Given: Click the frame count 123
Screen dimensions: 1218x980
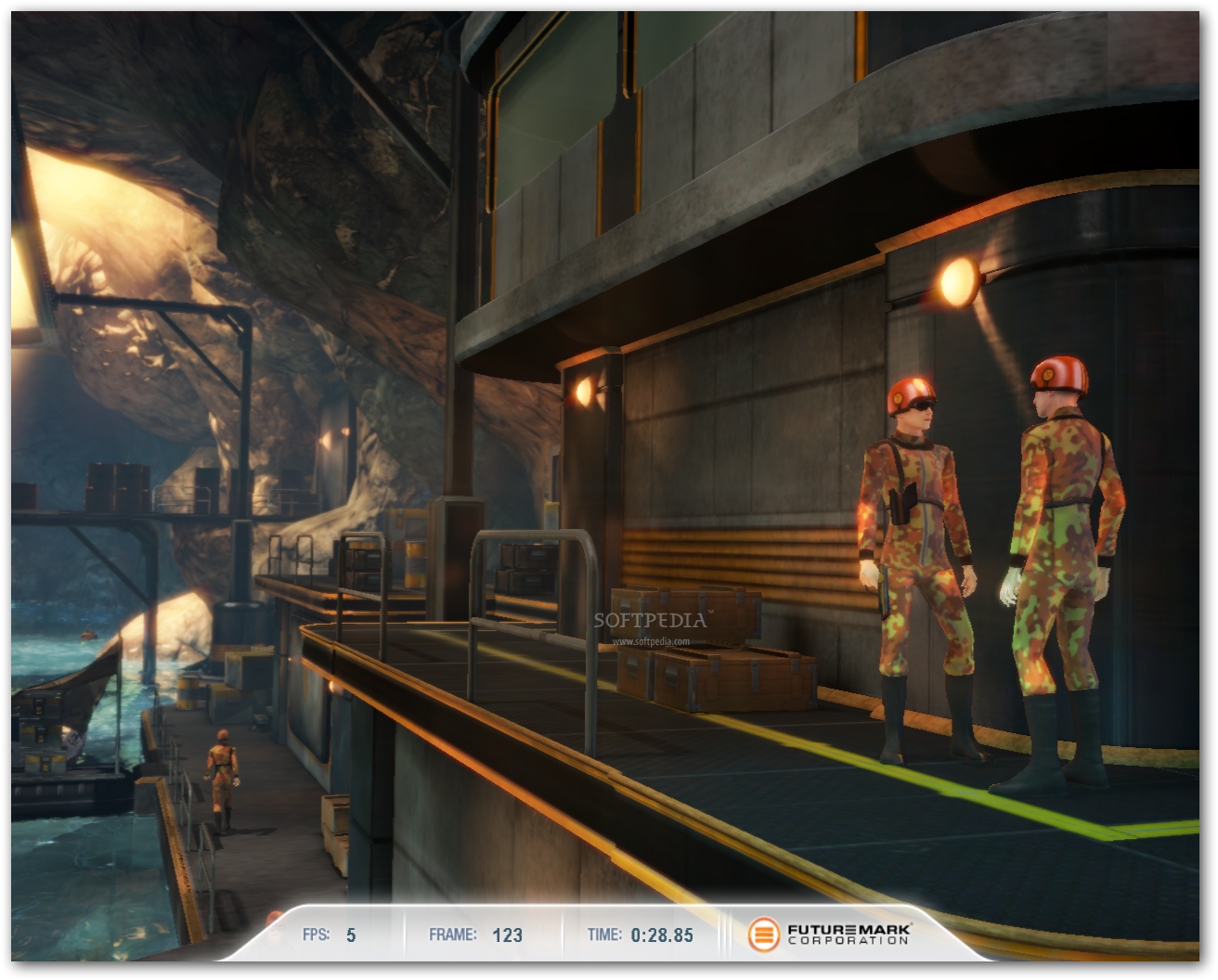Looking at the screenshot, I should pos(507,935).
